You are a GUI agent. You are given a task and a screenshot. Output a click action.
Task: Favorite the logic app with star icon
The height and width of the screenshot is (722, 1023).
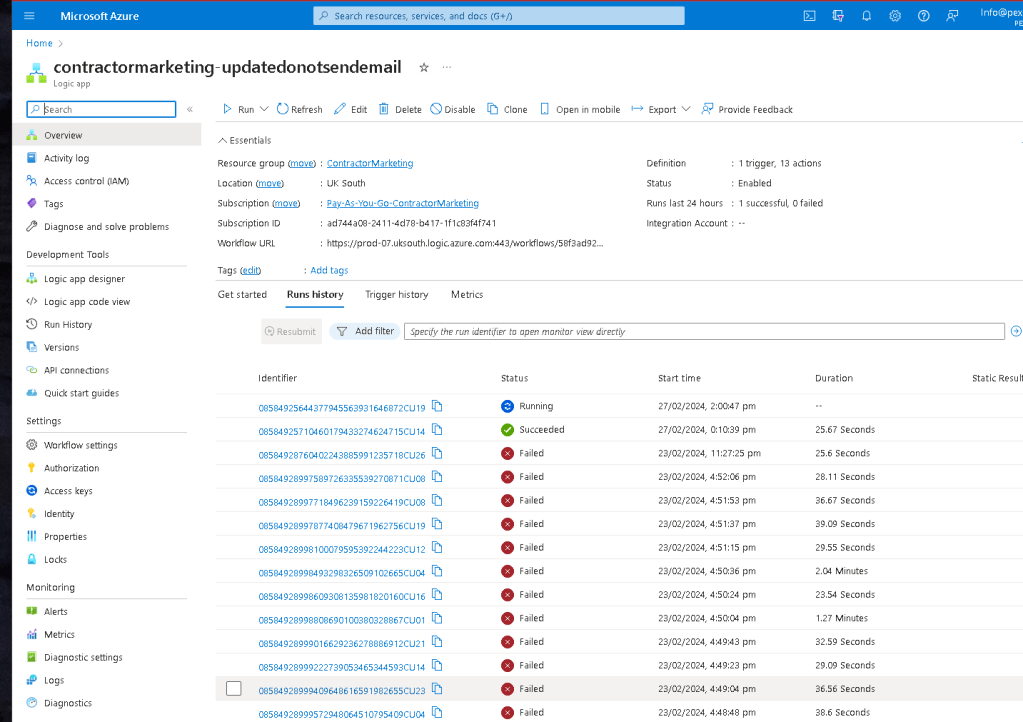[424, 67]
